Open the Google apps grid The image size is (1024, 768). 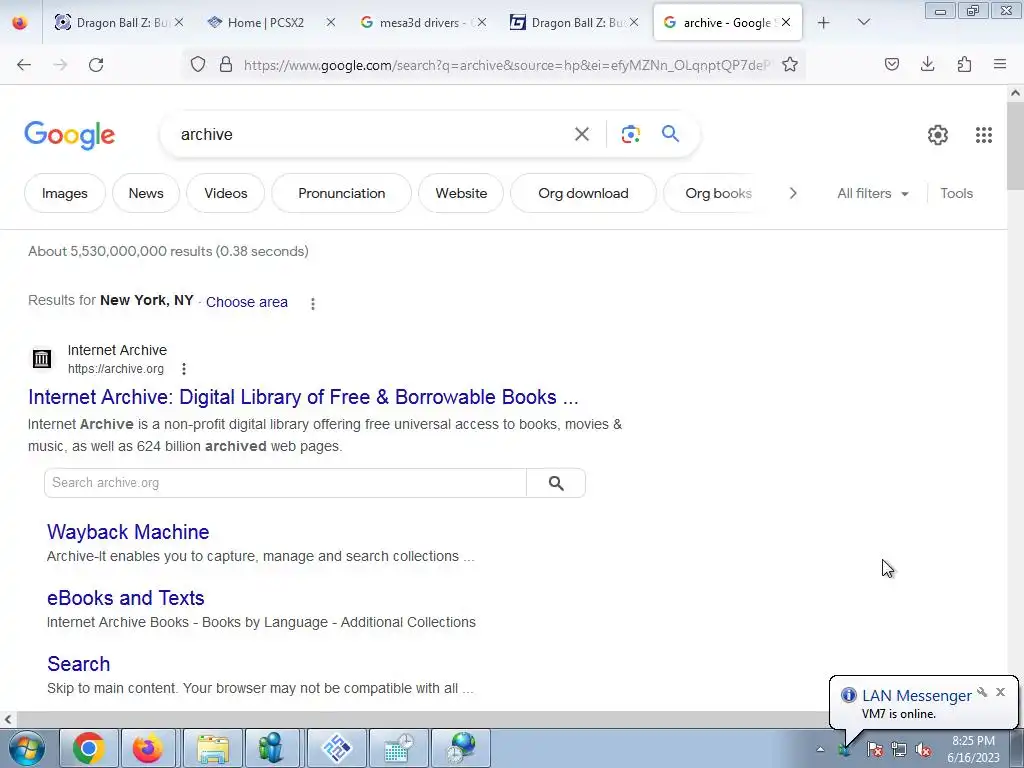[x=984, y=135]
